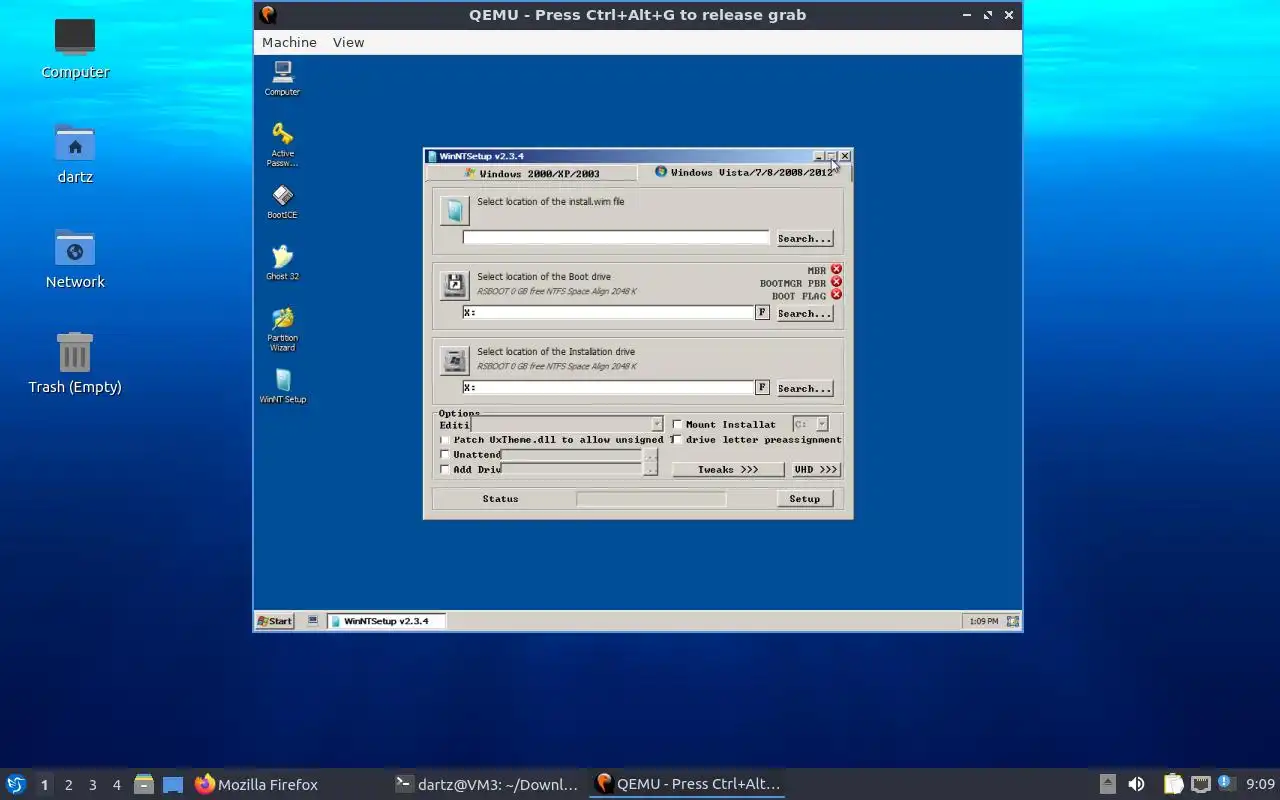
Task: Click Search button for Installation drive
Action: (x=804, y=388)
